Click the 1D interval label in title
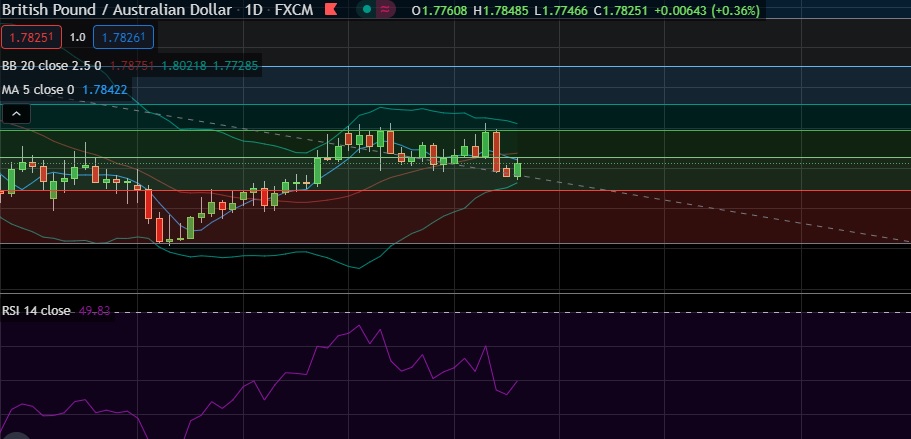The width and height of the screenshot is (911, 439). [x=254, y=10]
